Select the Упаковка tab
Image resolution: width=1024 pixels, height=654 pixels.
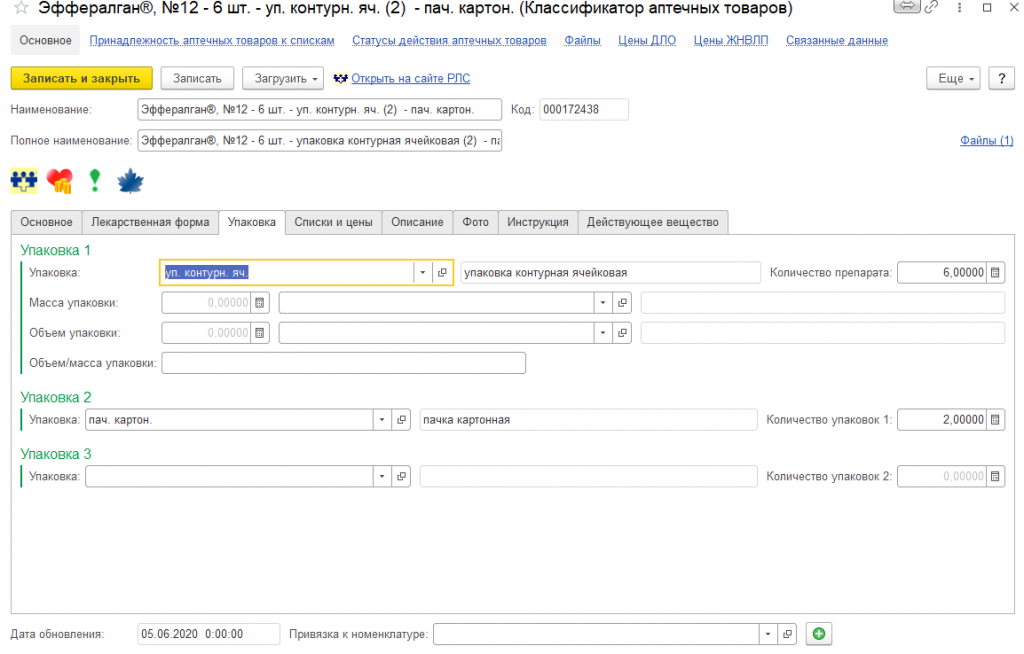point(251,222)
